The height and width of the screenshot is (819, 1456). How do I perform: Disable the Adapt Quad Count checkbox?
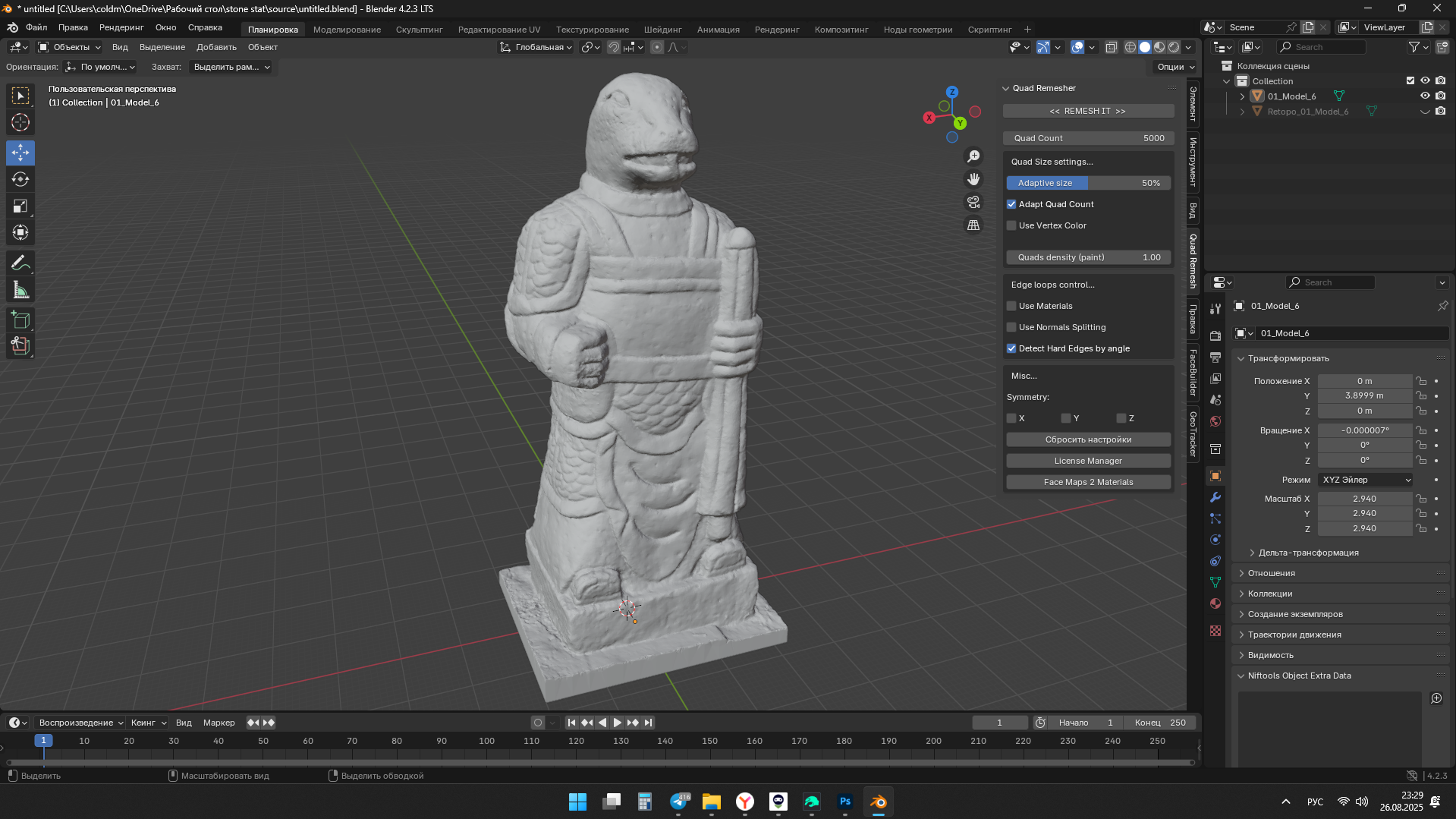1011,204
